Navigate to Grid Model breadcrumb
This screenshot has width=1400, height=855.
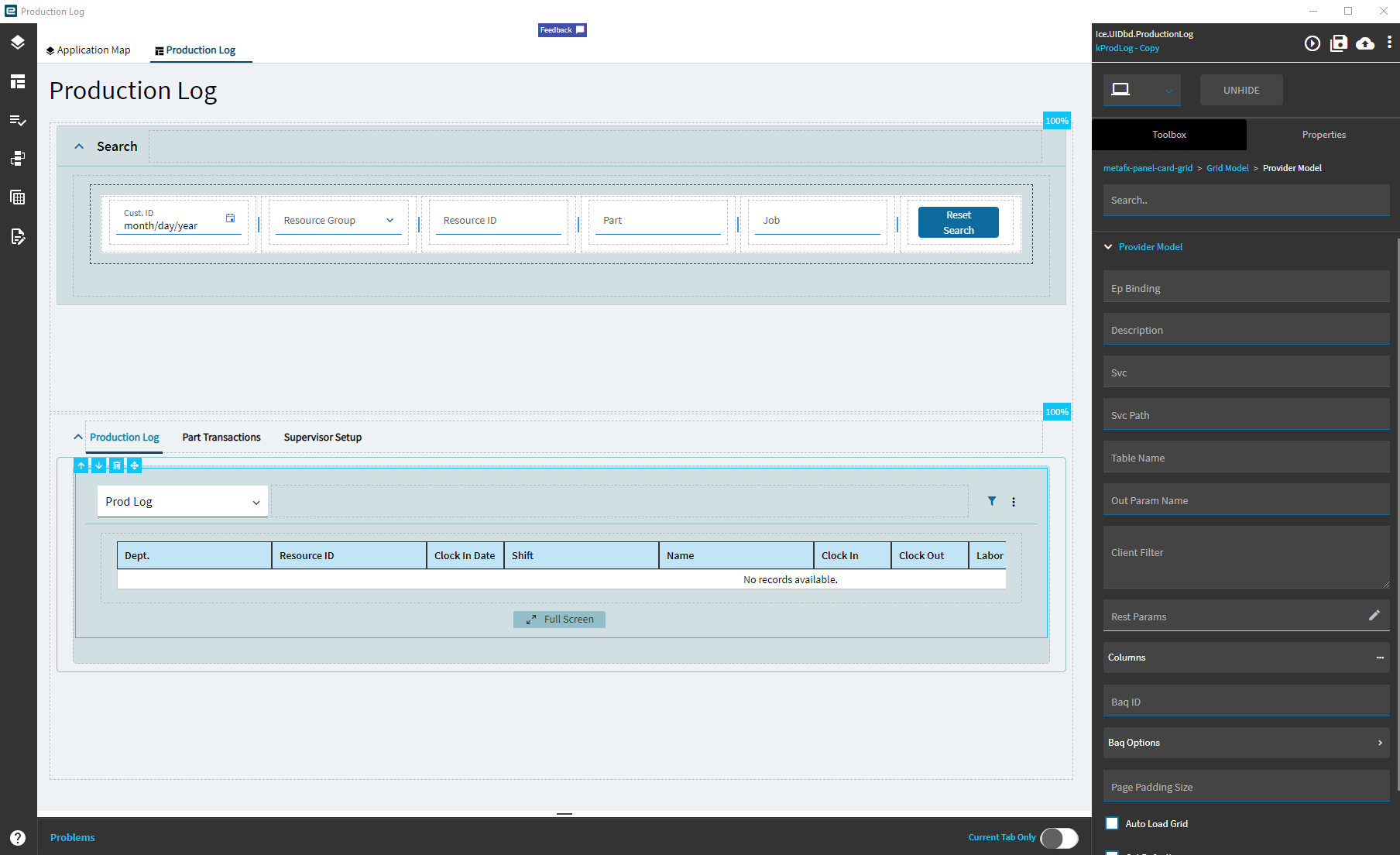point(1227,168)
